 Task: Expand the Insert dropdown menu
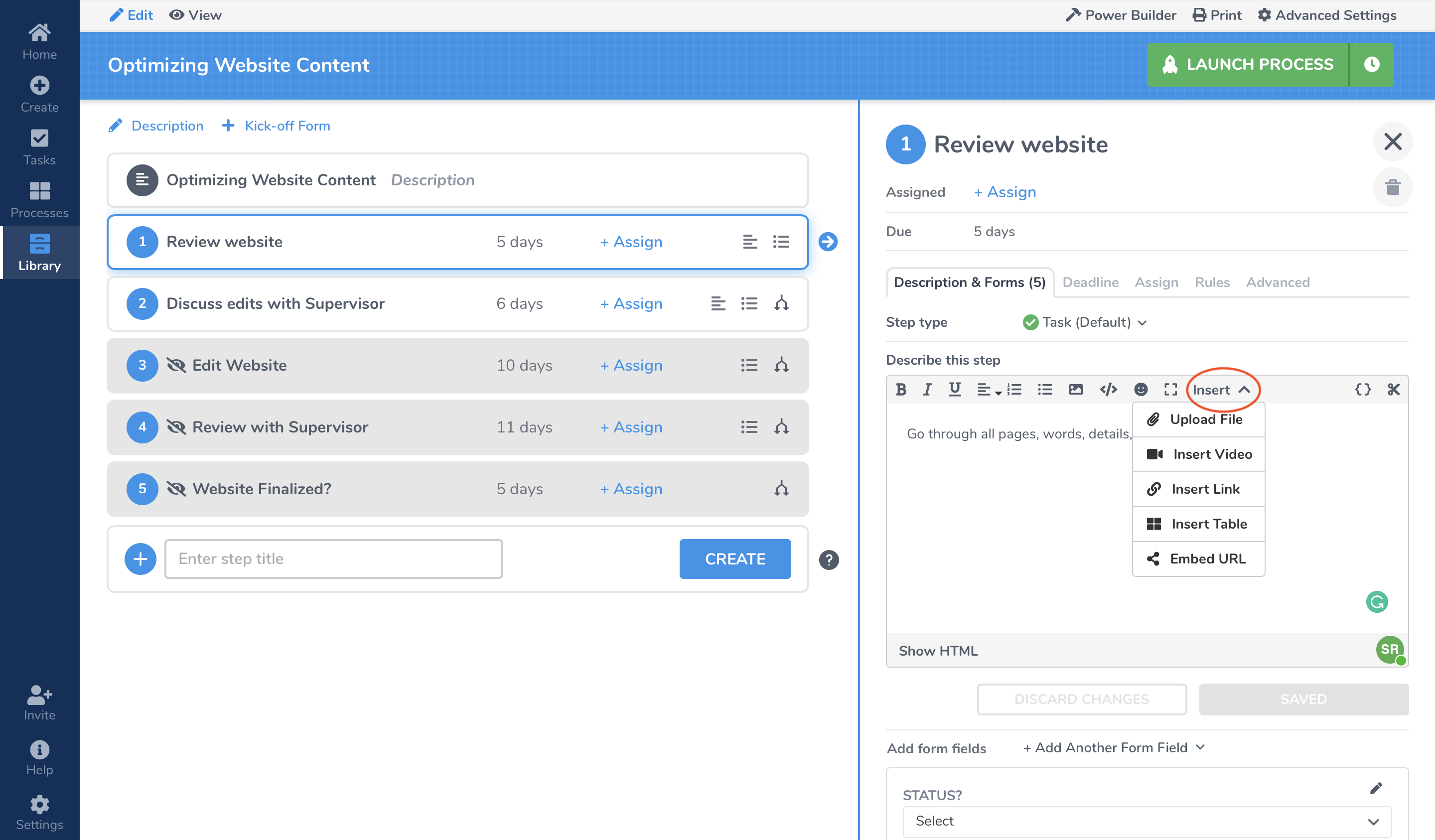coord(1221,390)
